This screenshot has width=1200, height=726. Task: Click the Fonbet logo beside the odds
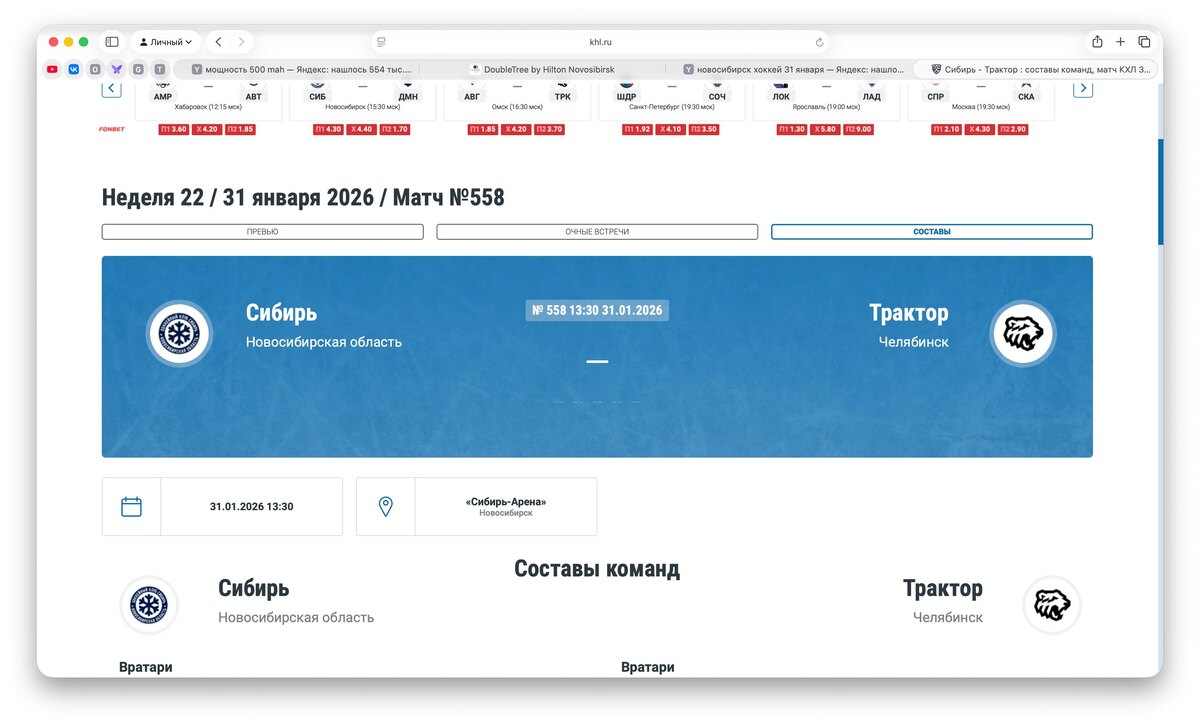pyautogui.click(x=112, y=129)
